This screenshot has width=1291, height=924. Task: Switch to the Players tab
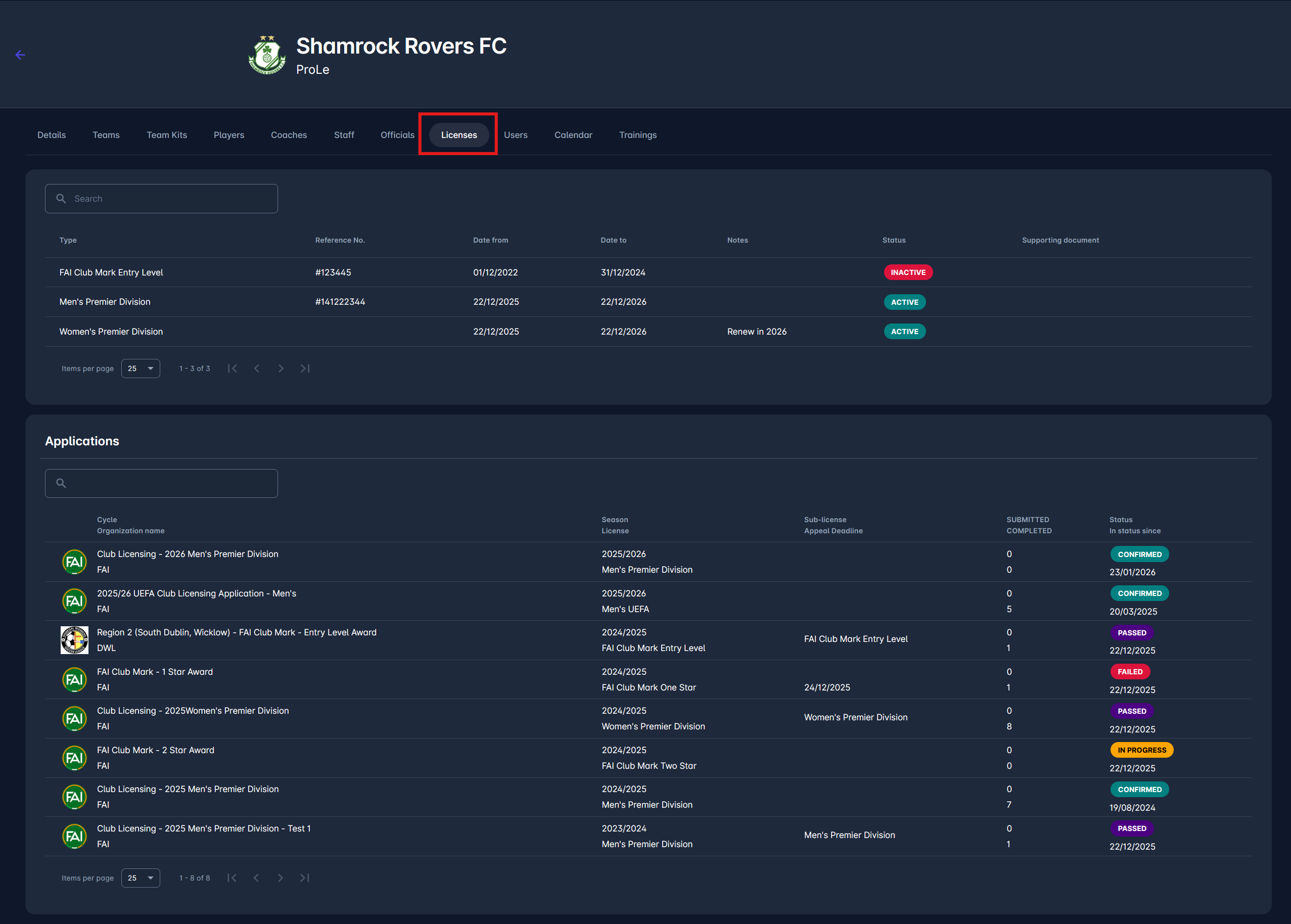click(228, 135)
